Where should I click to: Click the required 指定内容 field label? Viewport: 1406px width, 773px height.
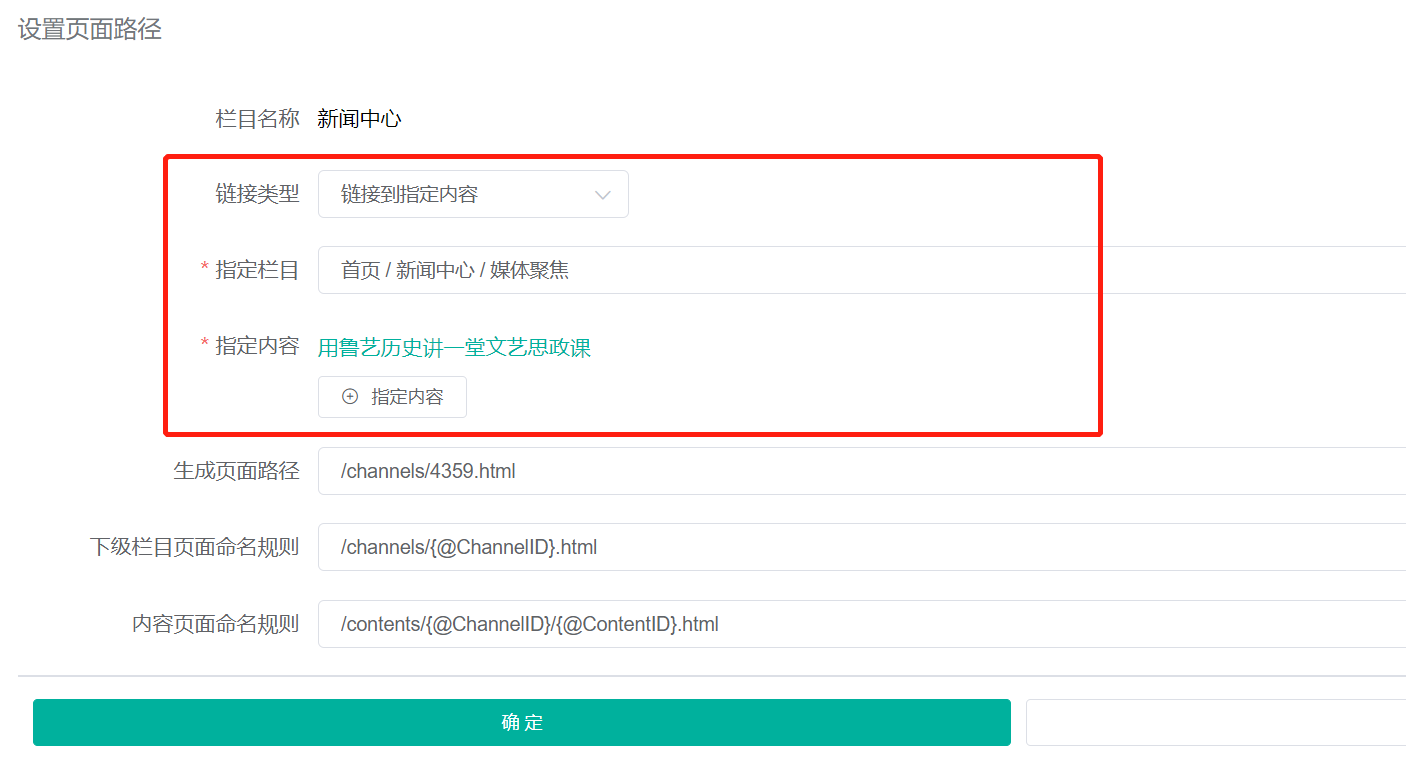point(257,346)
